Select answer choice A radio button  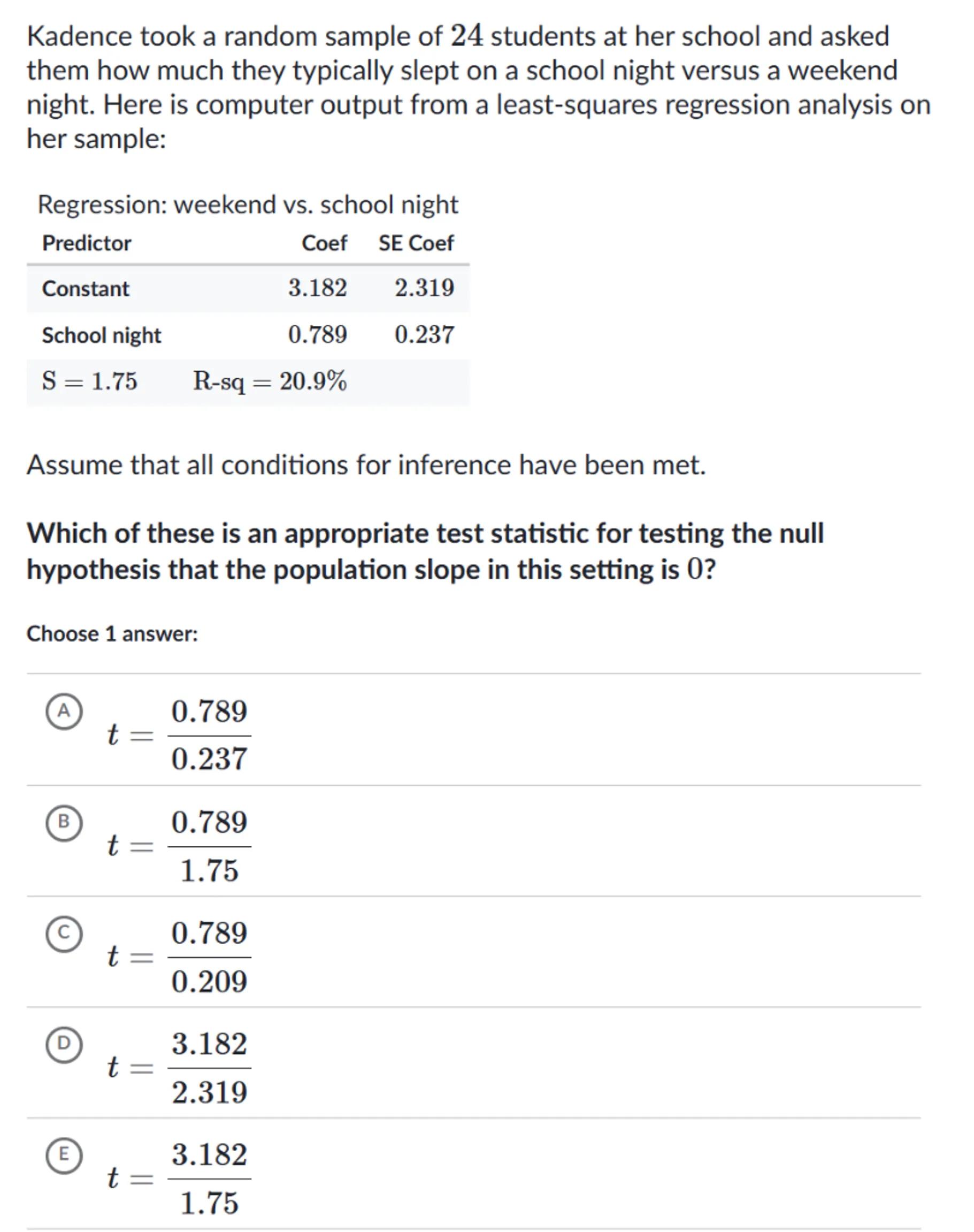click(x=64, y=712)
